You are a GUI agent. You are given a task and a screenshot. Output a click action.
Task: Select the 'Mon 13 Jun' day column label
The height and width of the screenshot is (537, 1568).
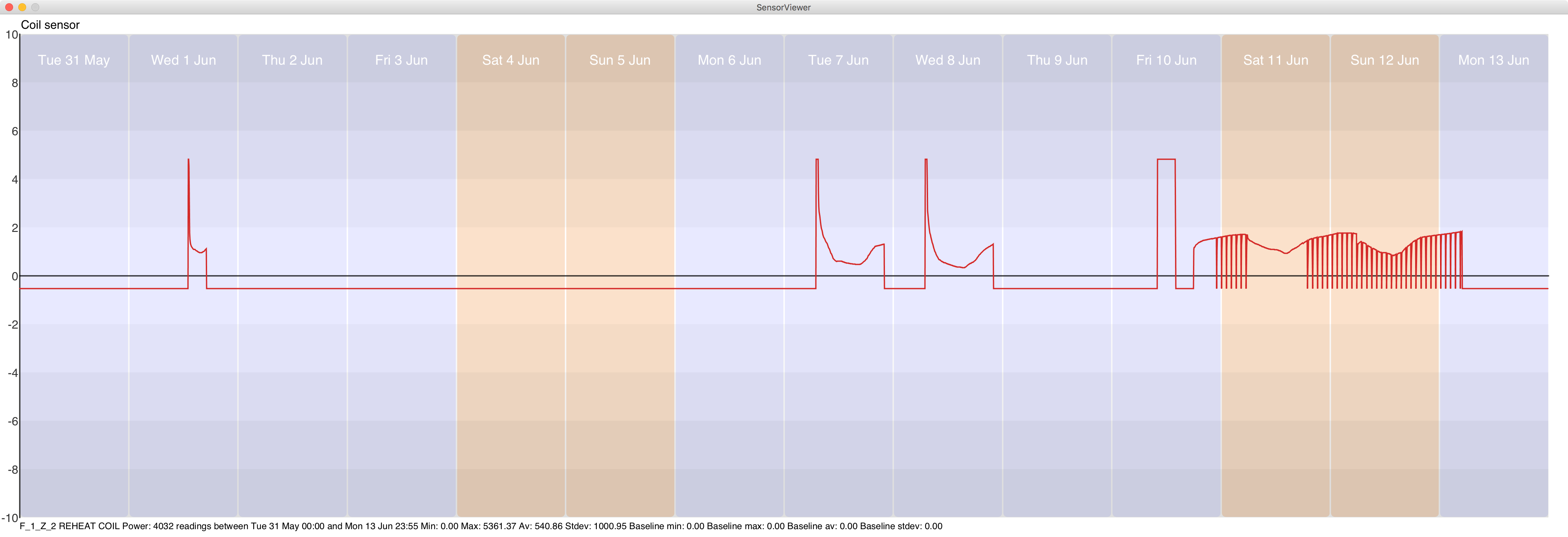coord(1494,60)
